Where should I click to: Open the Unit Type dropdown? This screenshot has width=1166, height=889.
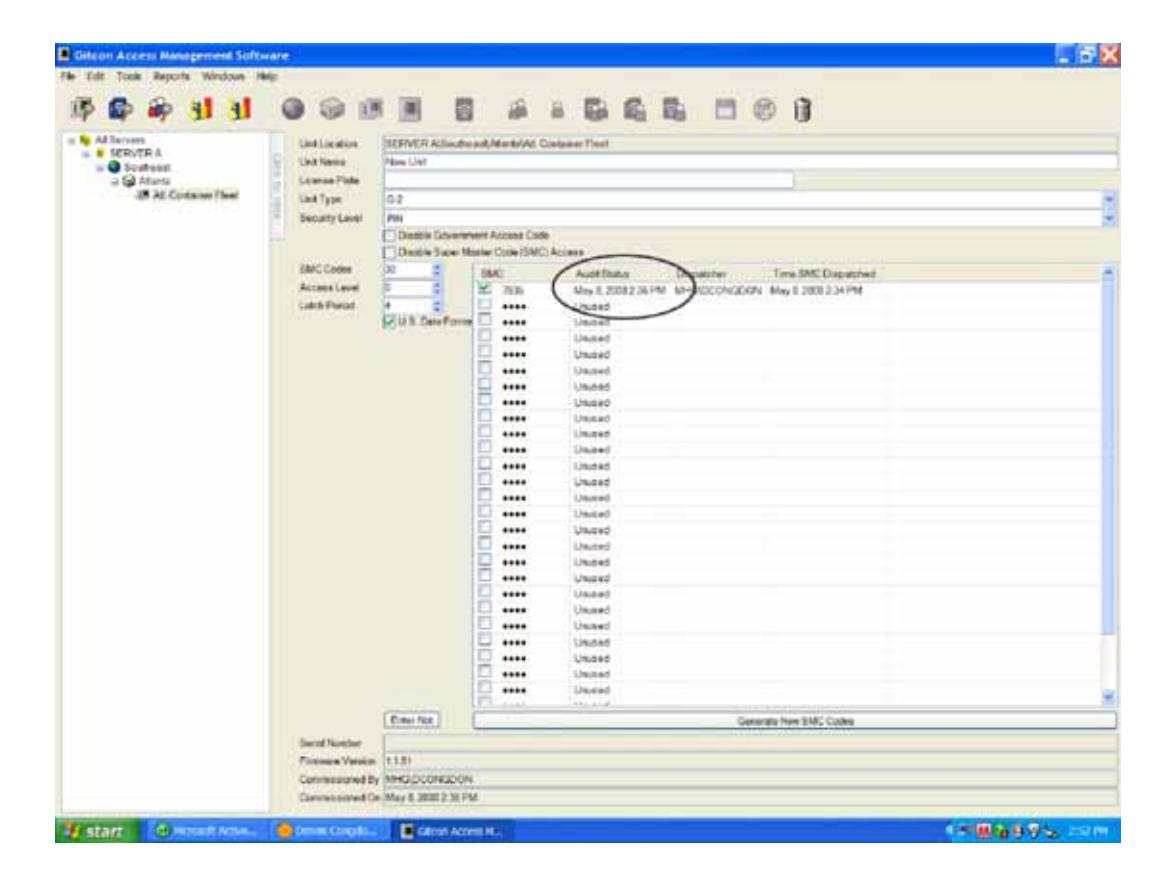[1109, 199]
